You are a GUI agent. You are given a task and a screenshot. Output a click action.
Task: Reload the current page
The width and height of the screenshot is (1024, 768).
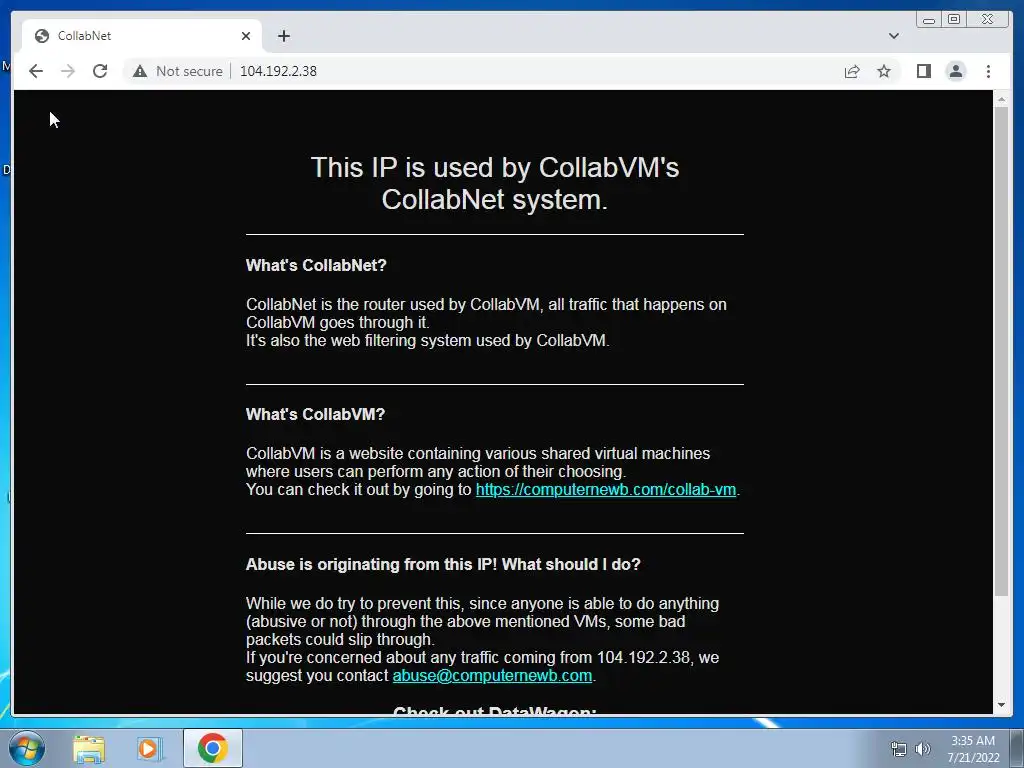coord(100,71)
